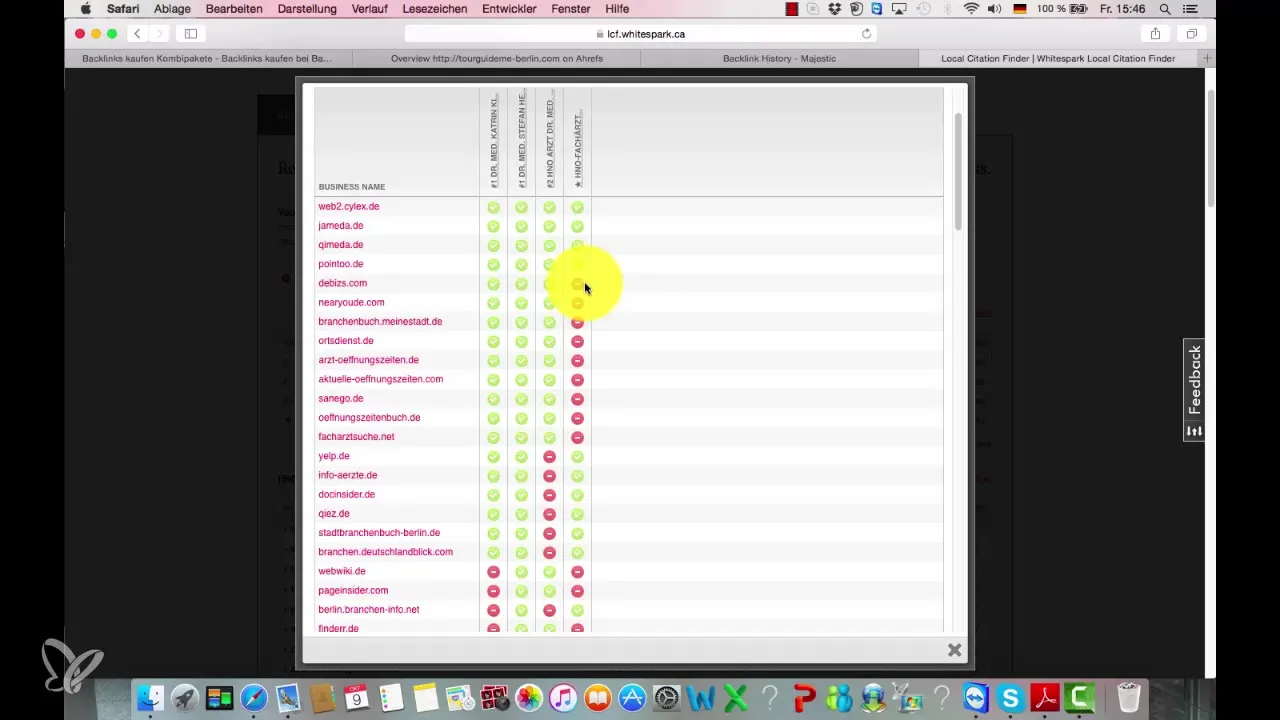The width and height of the screenshot is (1280, 720).
Task: Switch to the Backlink History - Majestic tab
Action: tap(779, 58)
